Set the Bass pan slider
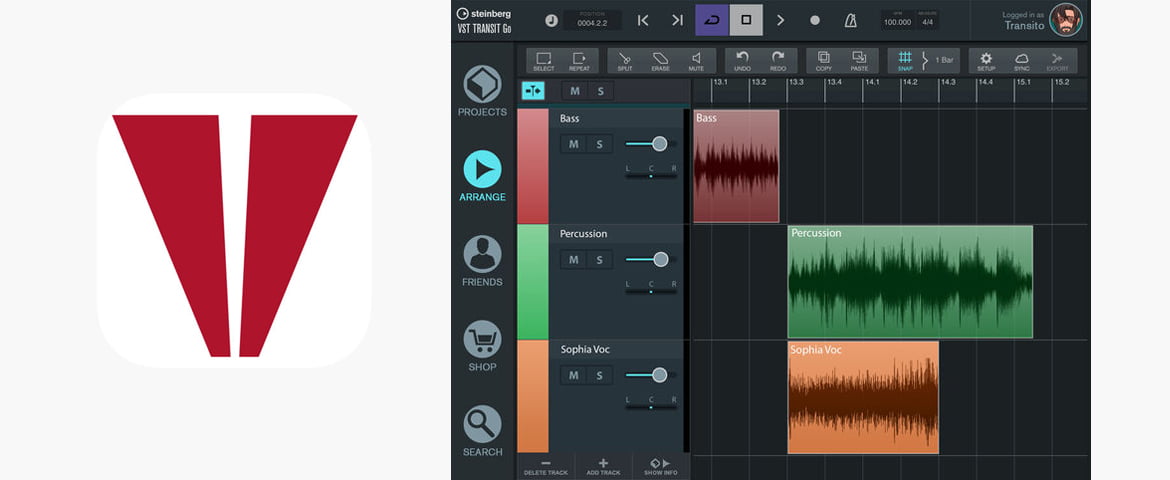1170x480 pixels. 651,176
